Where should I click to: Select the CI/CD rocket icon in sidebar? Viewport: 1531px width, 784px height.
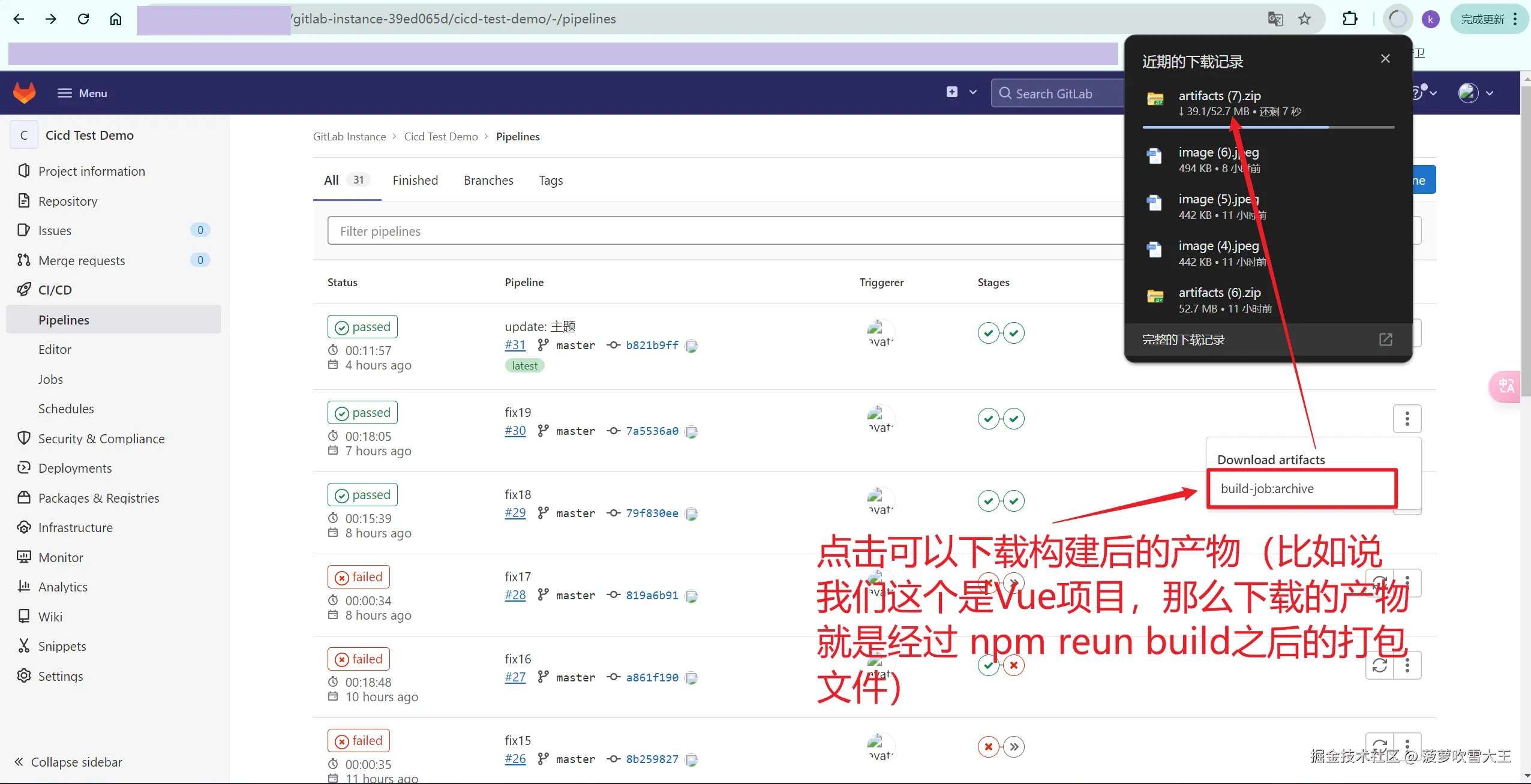24,290
